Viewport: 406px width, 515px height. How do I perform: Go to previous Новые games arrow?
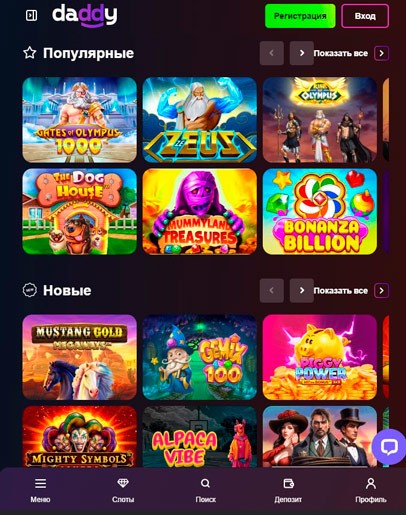point(272,290)
